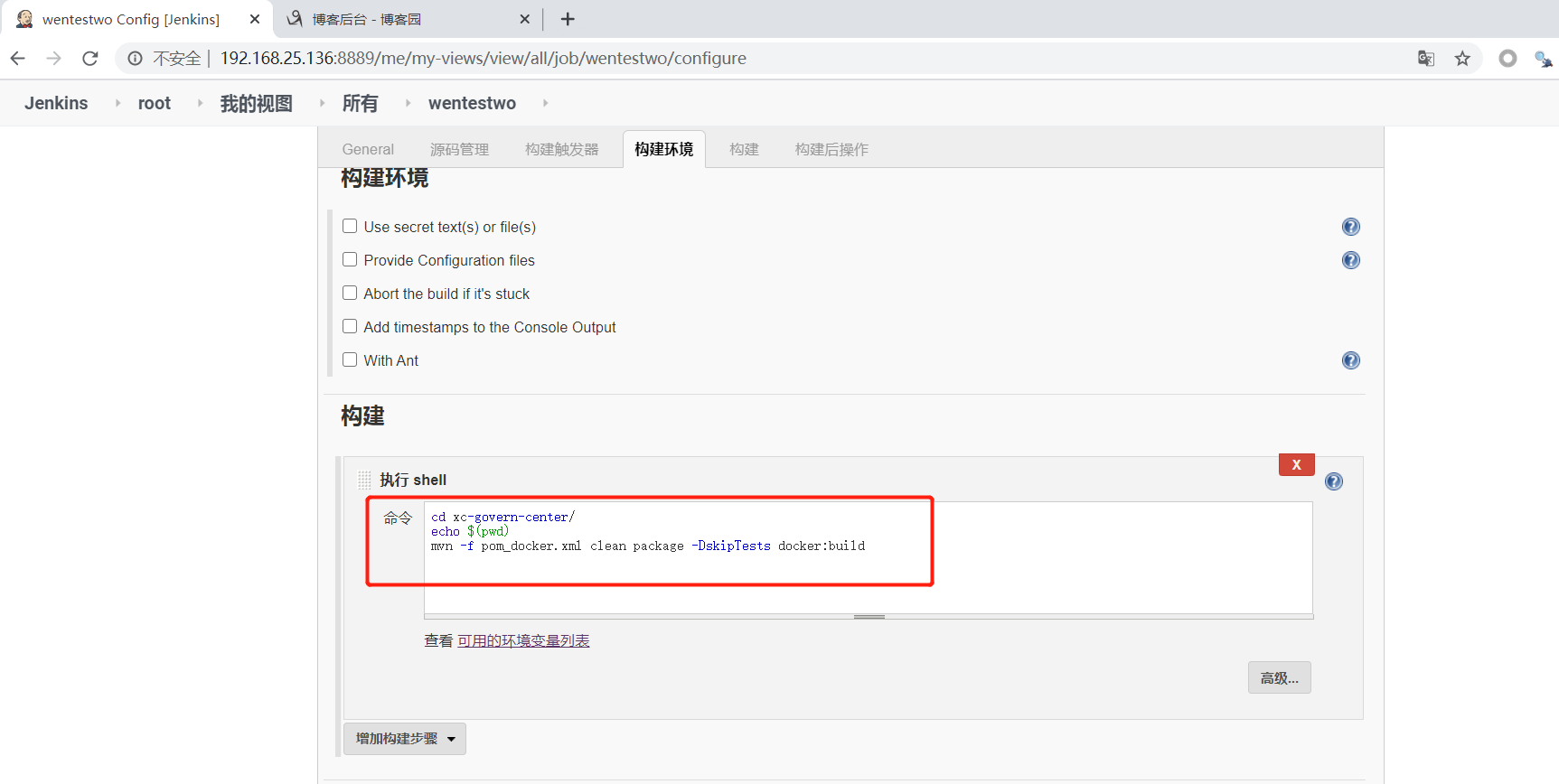Image resolution: width=1559 pixels, height=784 pixels.
Task: Expand the 所有 breadcrumb dropdown arrow
Action: click(x=408, y=103)
